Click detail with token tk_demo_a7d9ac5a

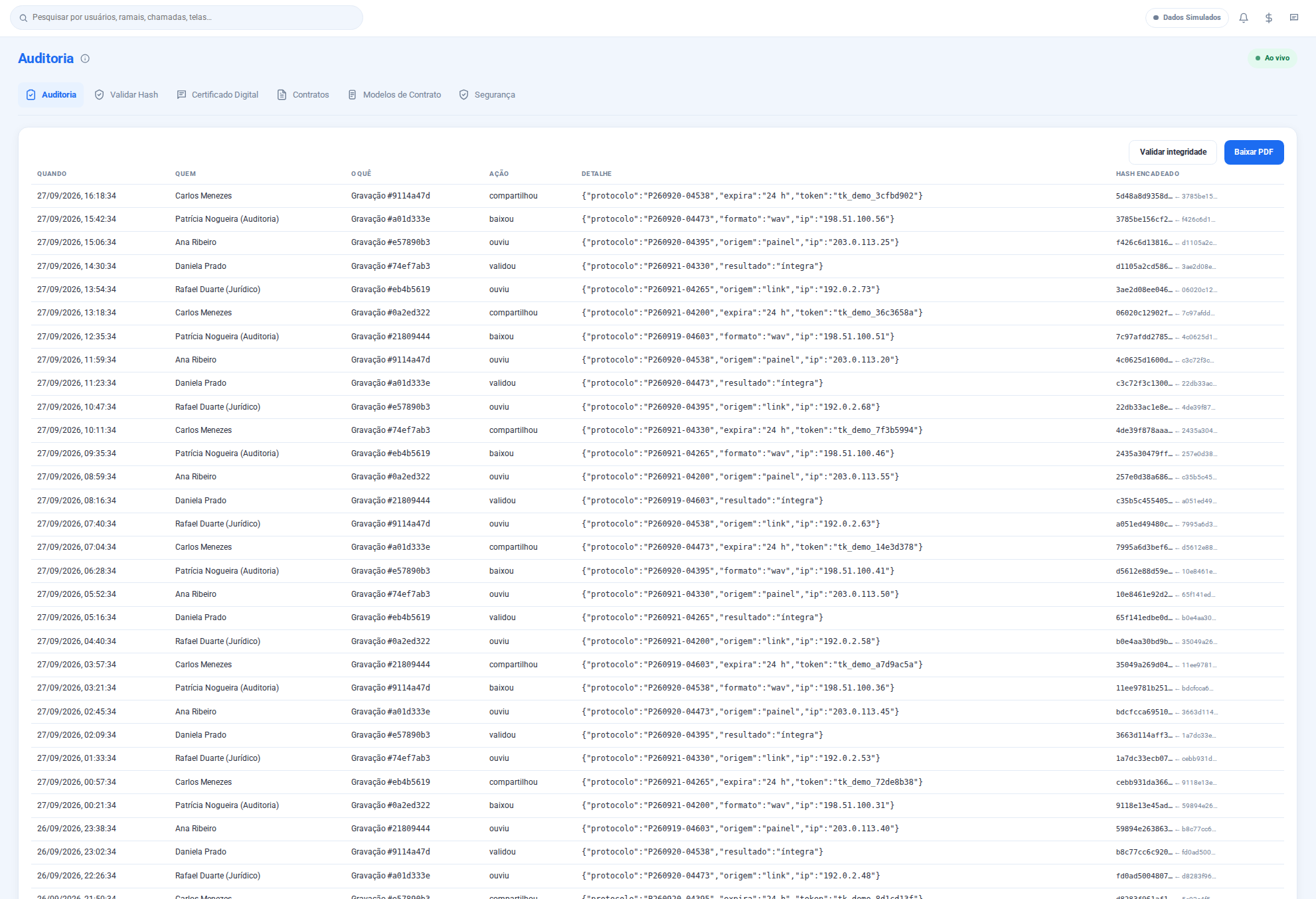[752, 665]
